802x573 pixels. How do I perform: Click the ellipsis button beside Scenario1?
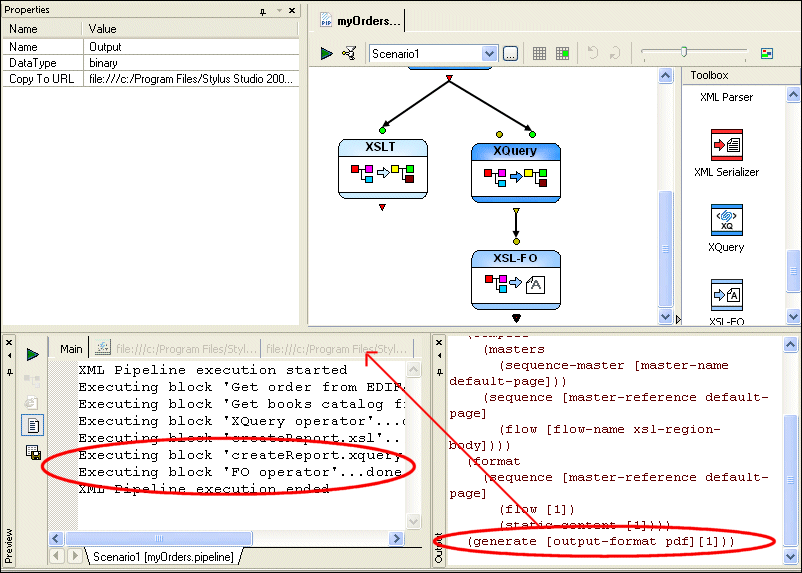[510, 54]
